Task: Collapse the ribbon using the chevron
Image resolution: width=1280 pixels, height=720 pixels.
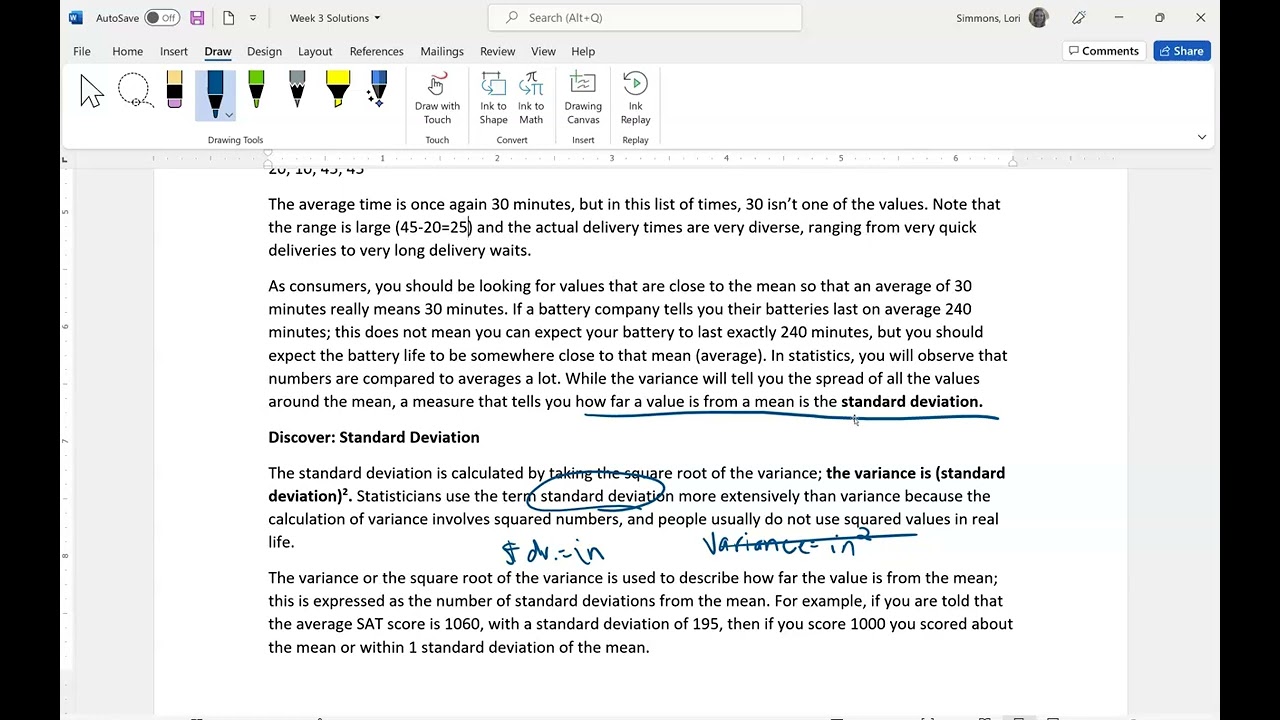Action: (1202, 137)
